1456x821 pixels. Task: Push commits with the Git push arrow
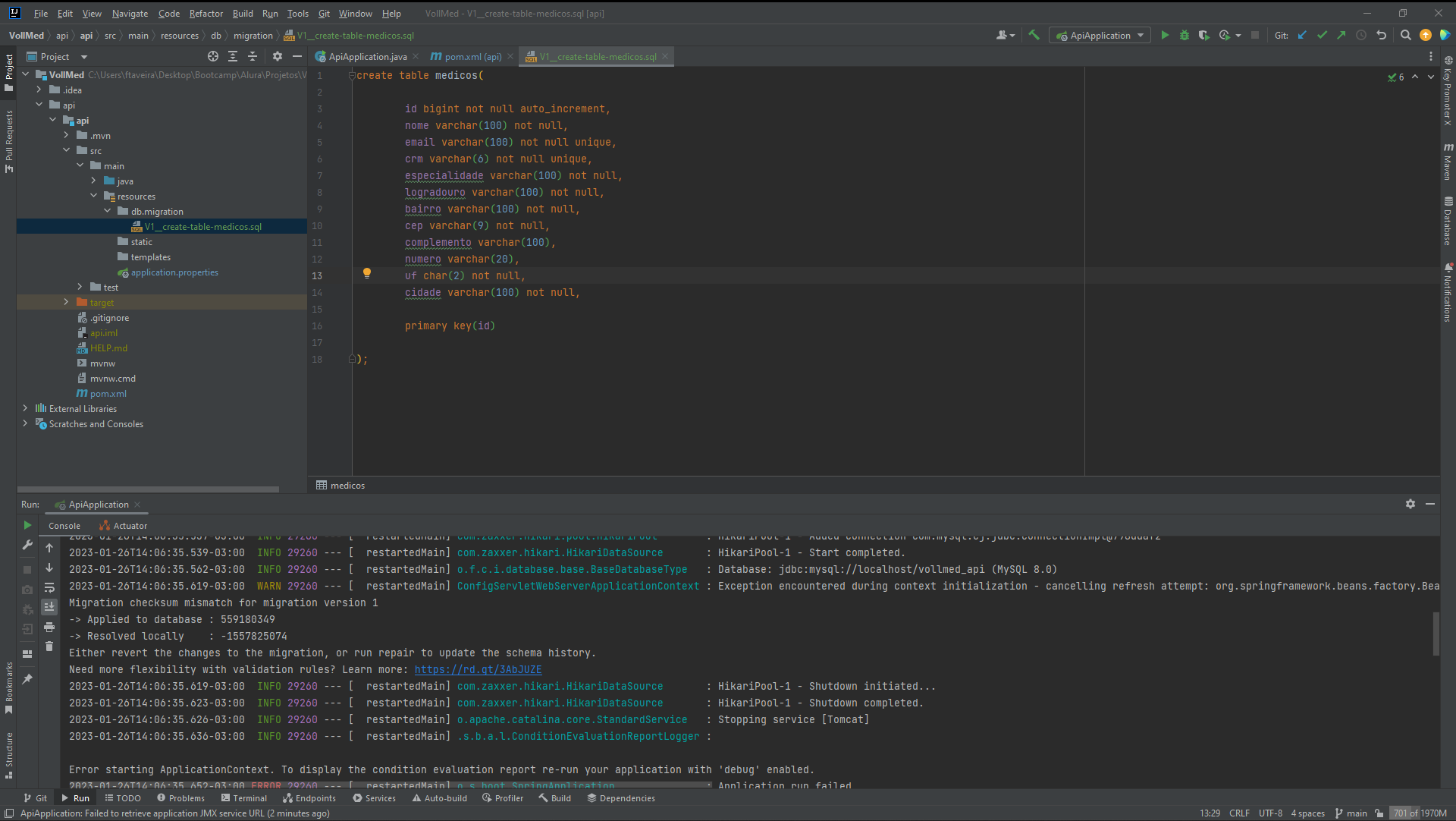pos(1341,35)
